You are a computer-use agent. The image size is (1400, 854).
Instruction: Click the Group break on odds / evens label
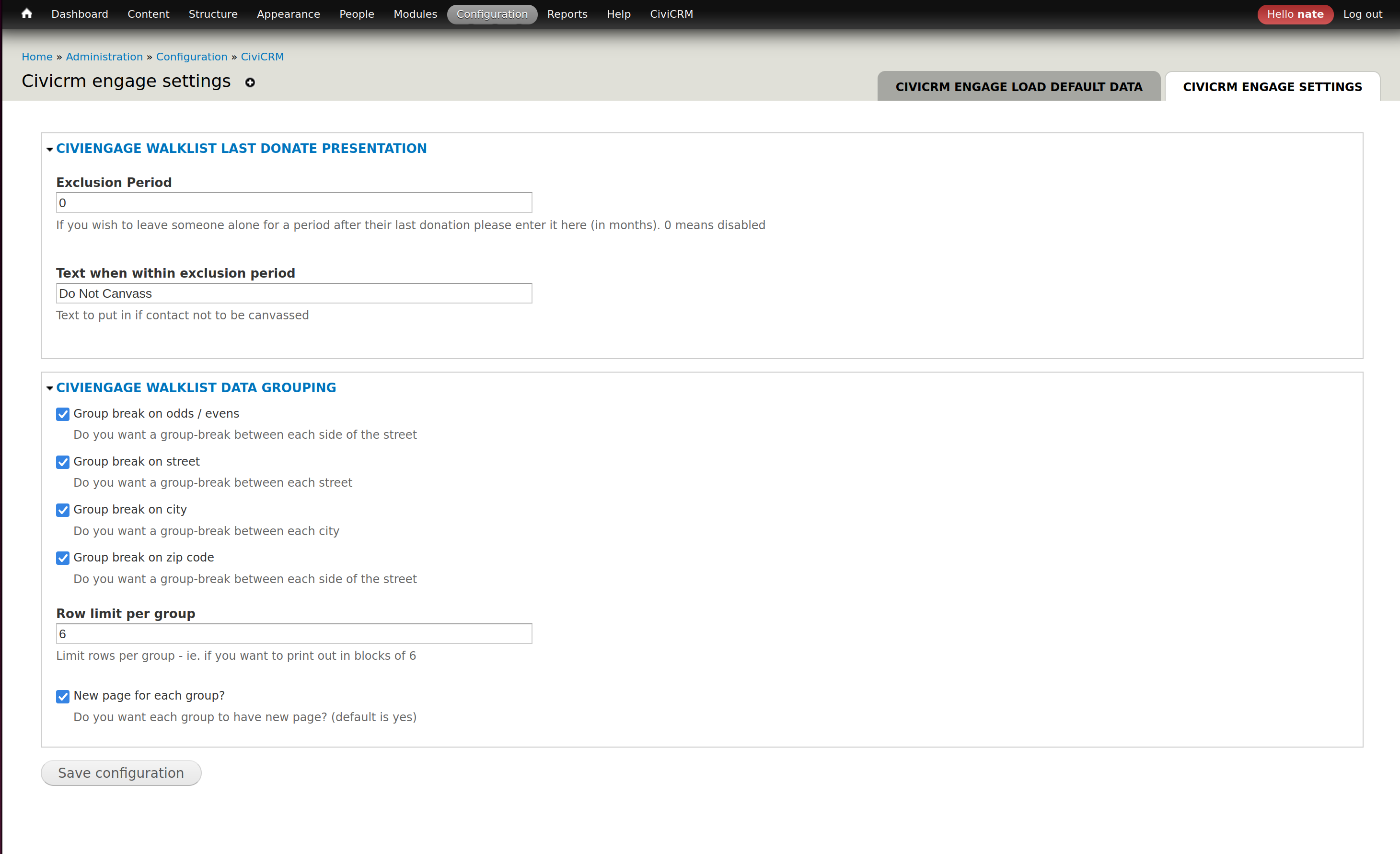click(x=156, y=414)
